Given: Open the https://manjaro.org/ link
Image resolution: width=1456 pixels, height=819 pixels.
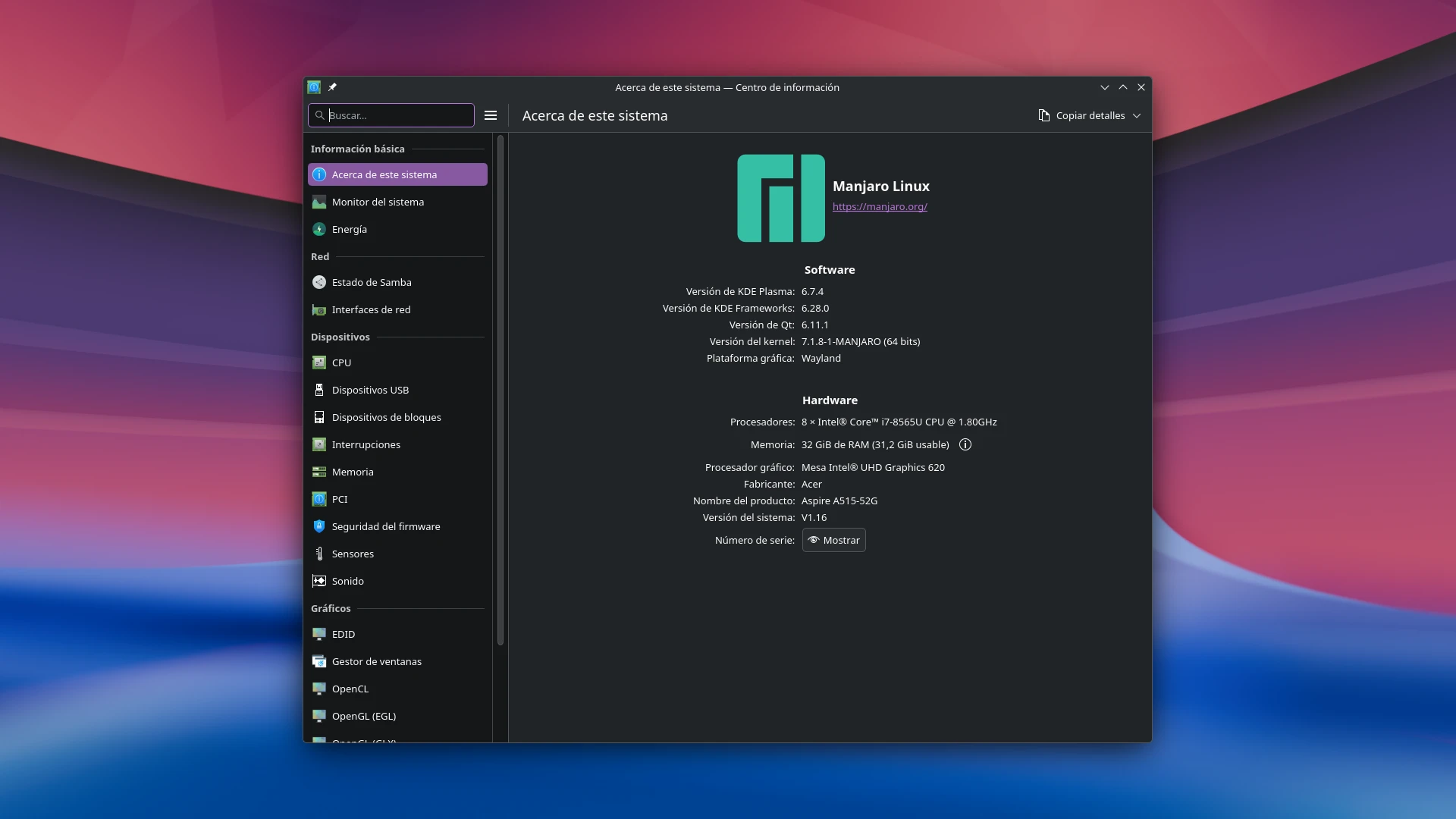Looking at the screenshot, I should click(880, 206).
